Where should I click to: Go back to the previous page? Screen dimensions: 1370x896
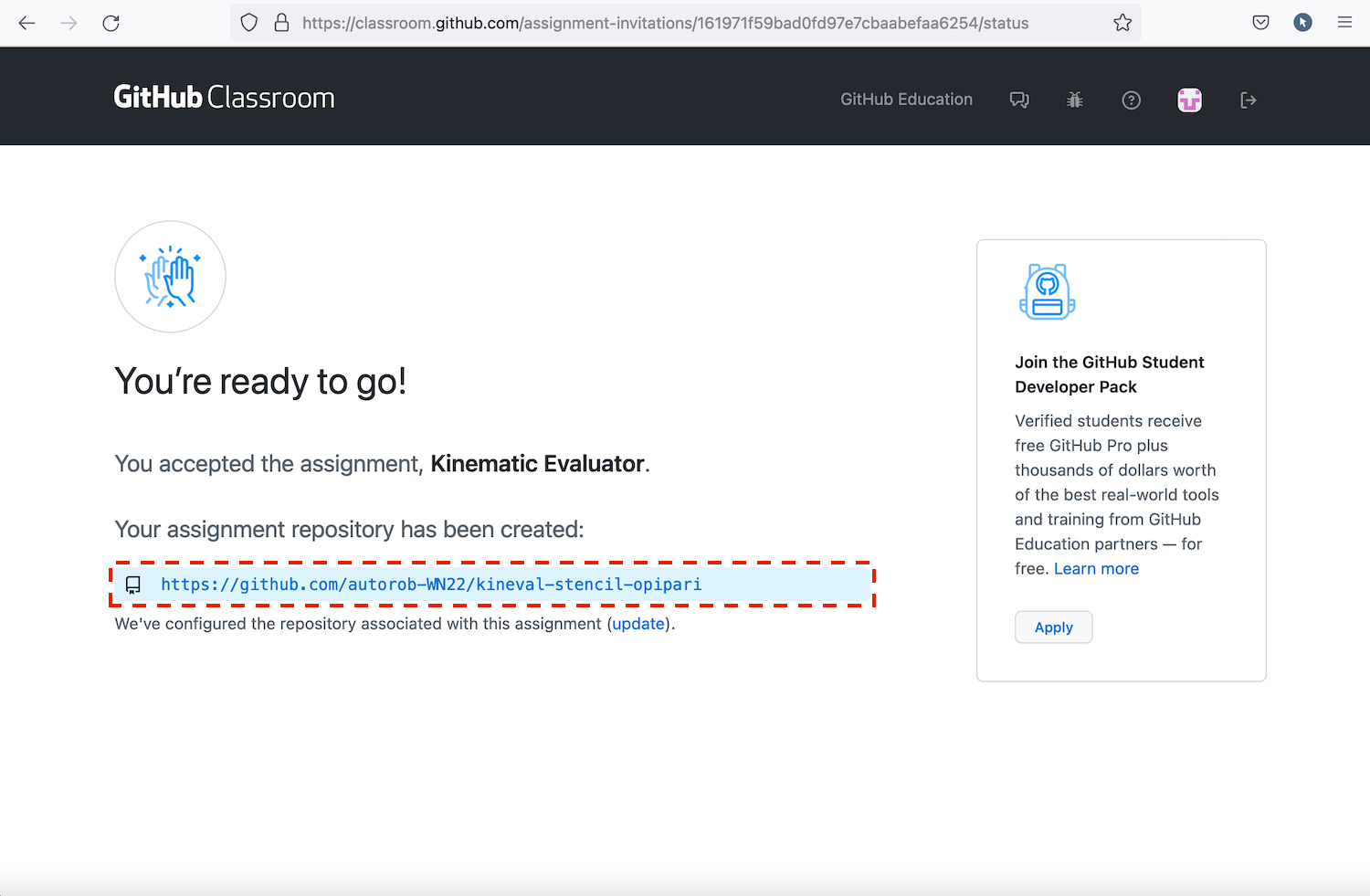[x=27, y=23]
